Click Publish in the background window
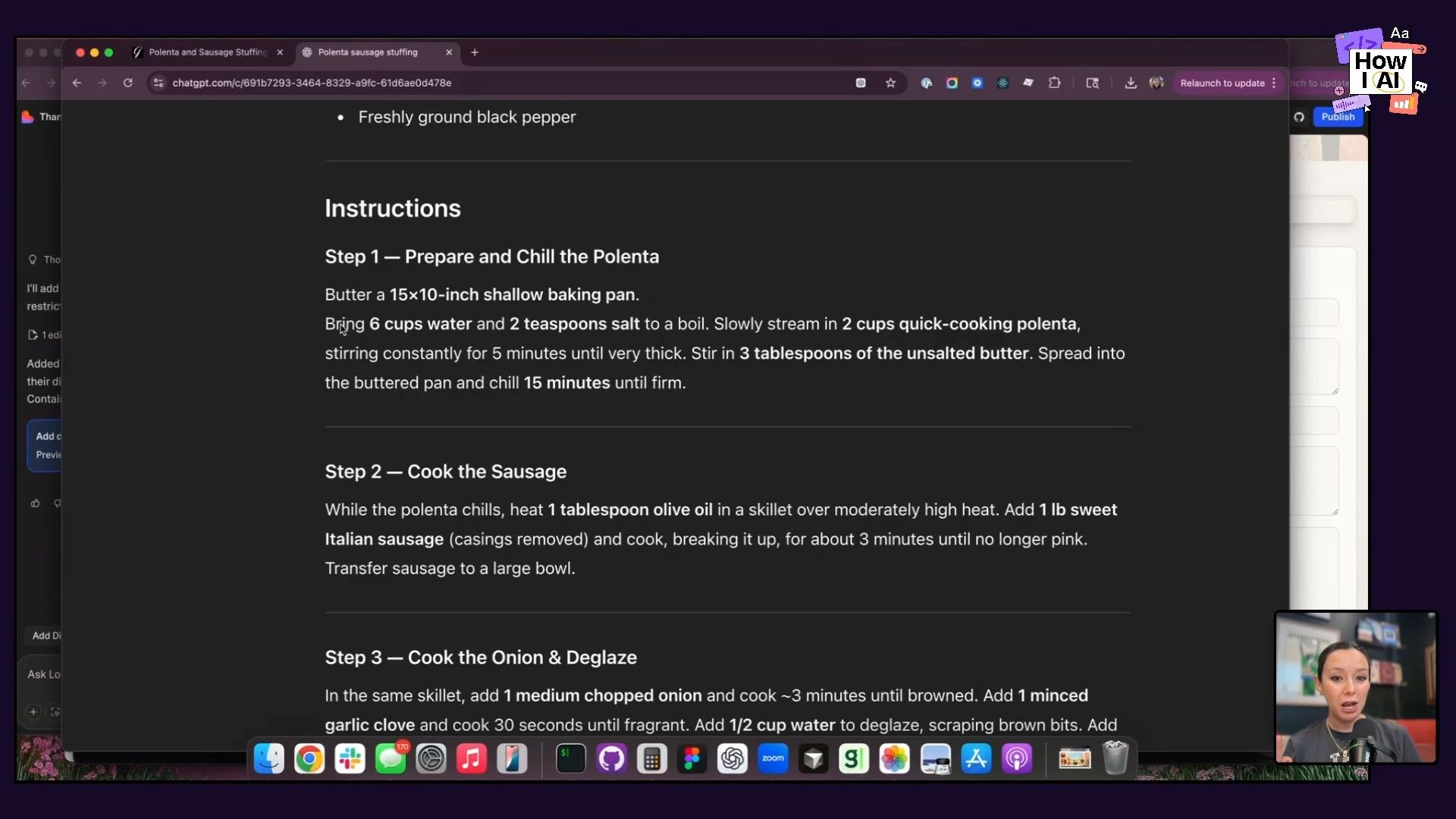The image size is (1456, 819). pos(1338,117)
